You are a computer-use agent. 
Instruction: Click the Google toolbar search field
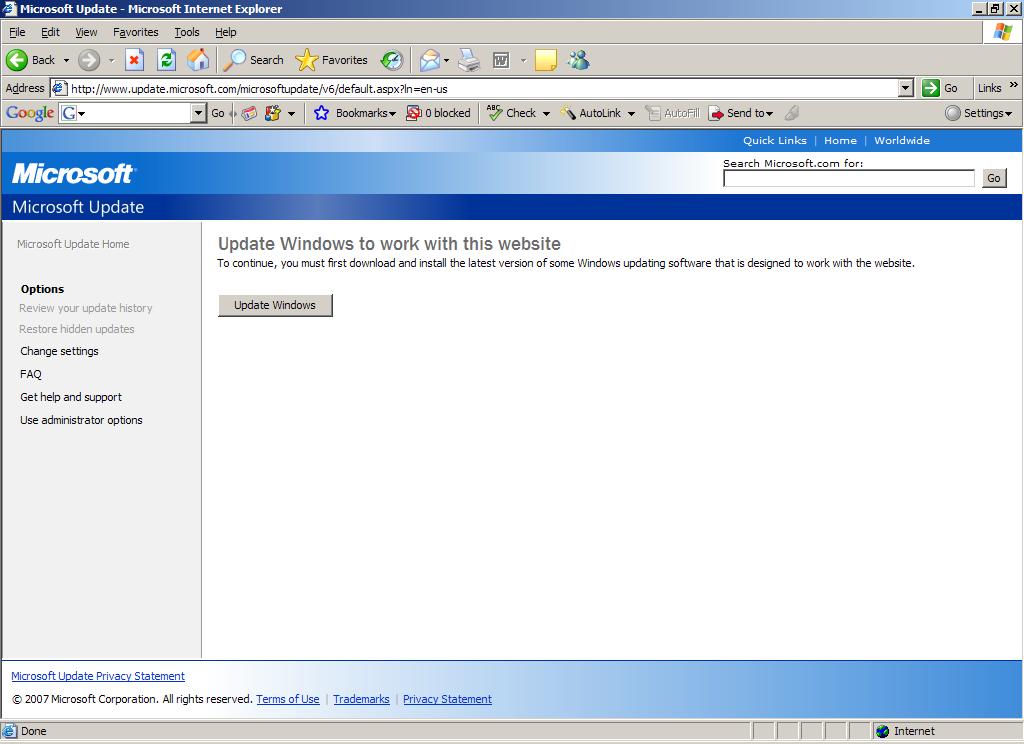click(x=133, y=113)
